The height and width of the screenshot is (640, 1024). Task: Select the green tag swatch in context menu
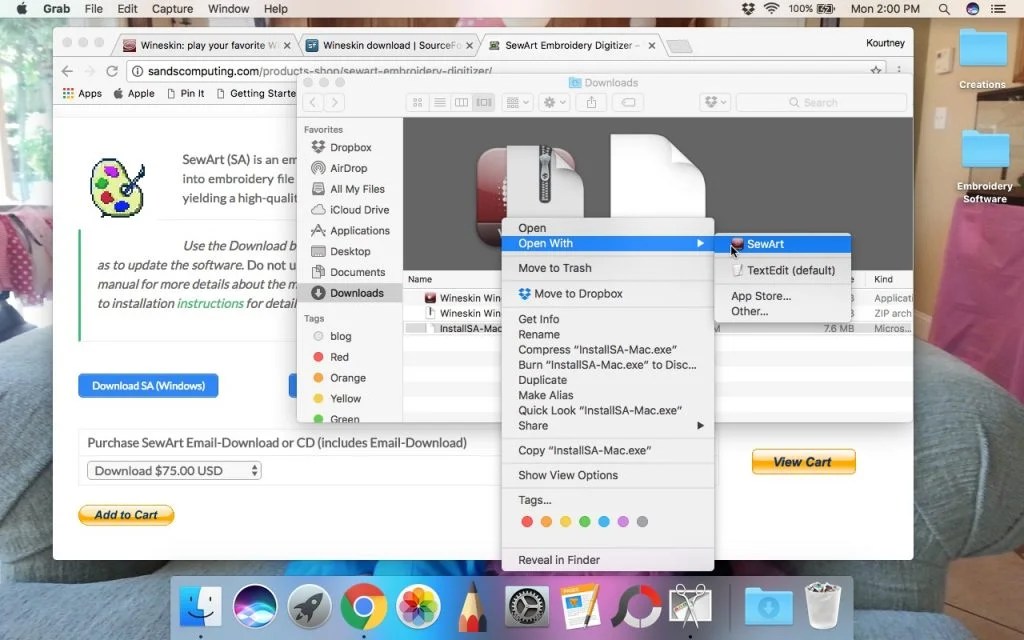[x=584, y=521]
